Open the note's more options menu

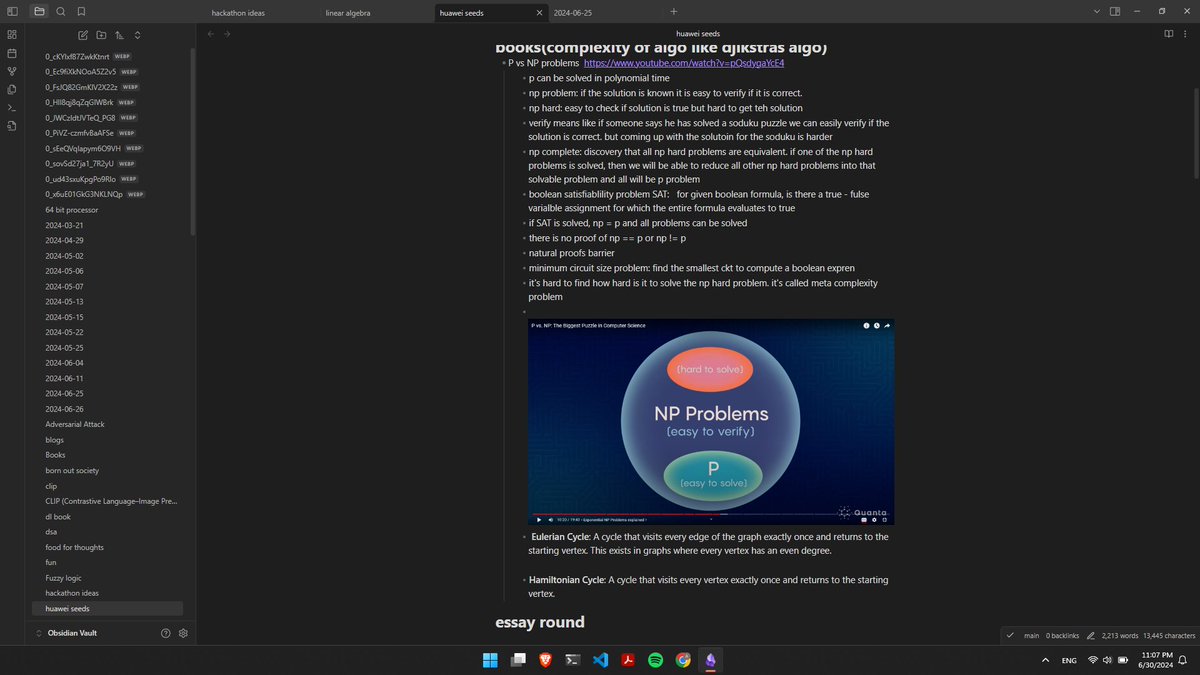pos(1186,33)
